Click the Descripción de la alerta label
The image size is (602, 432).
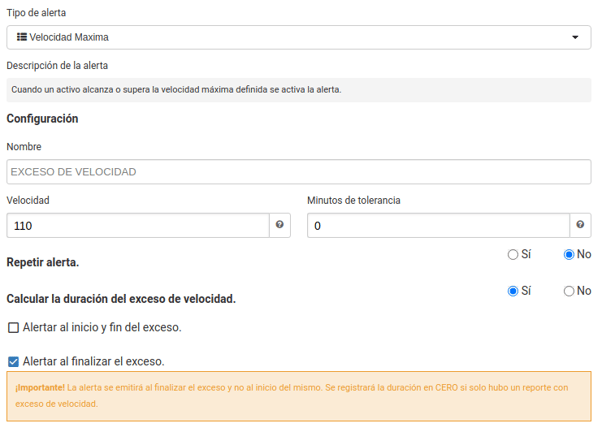[57, 66]
